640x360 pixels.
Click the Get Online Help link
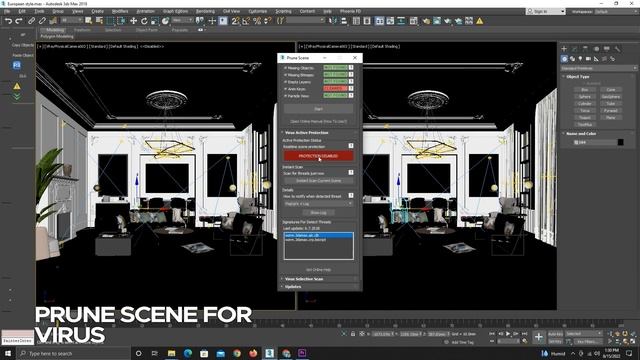[x=318, y=269]
